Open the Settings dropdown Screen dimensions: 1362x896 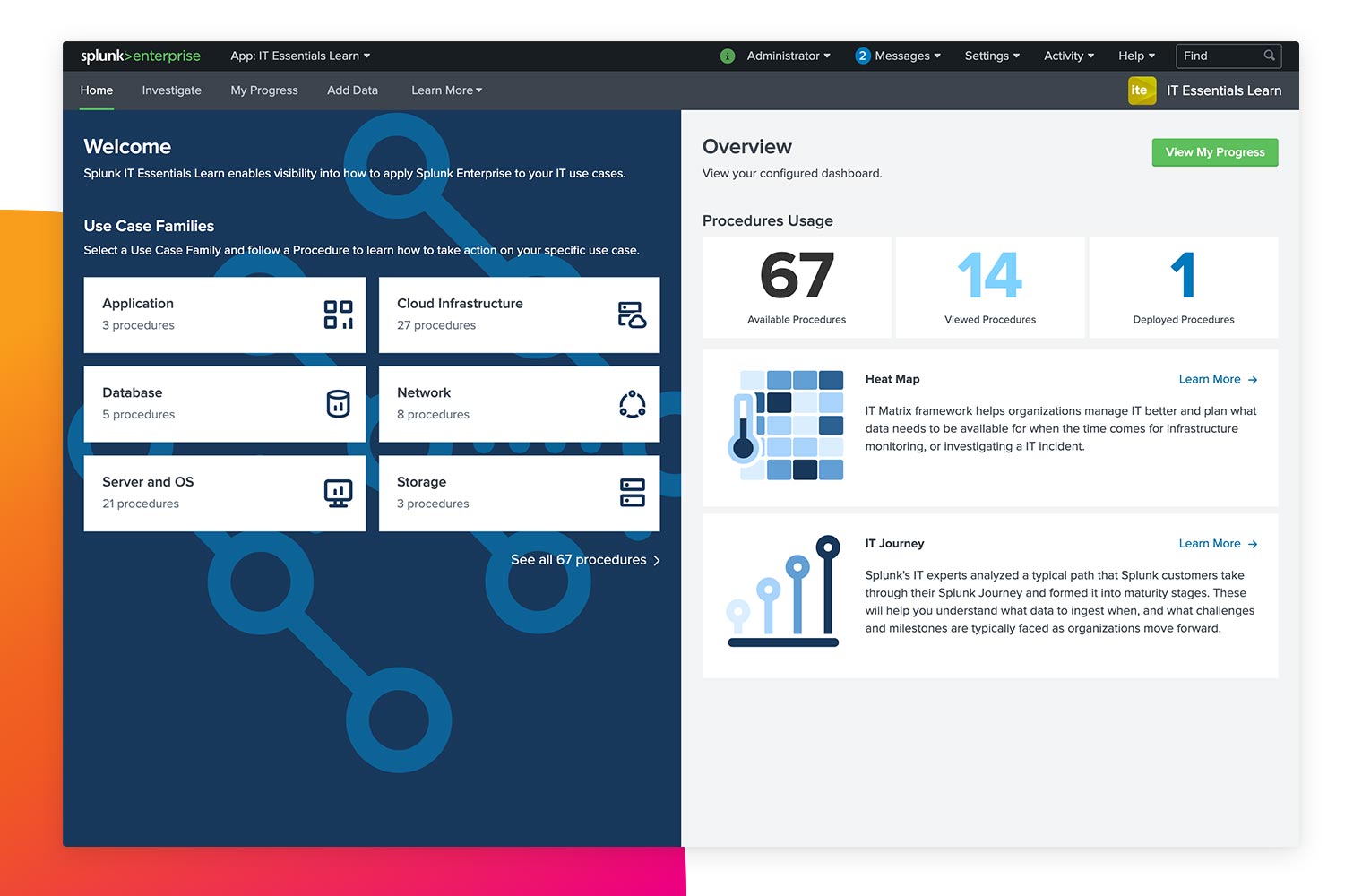992,56
